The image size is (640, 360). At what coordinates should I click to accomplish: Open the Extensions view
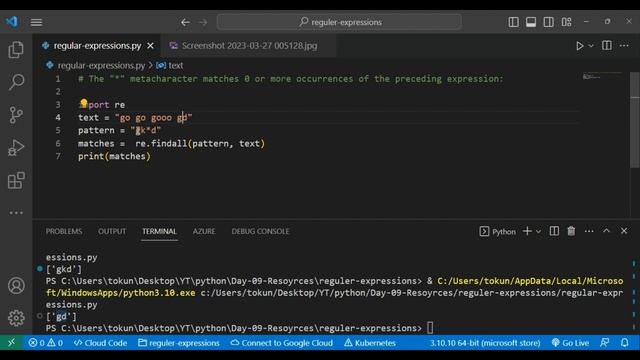coord(16,180)
